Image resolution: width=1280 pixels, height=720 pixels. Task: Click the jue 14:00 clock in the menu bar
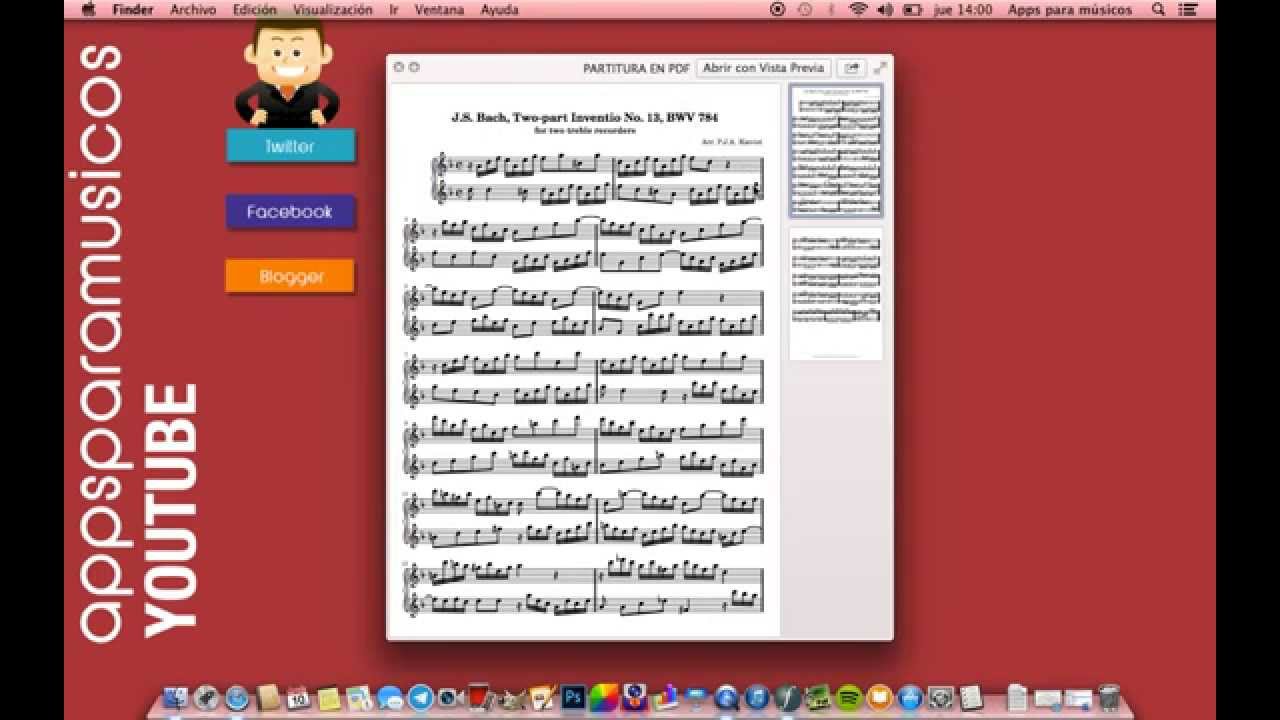pos(963,9)
